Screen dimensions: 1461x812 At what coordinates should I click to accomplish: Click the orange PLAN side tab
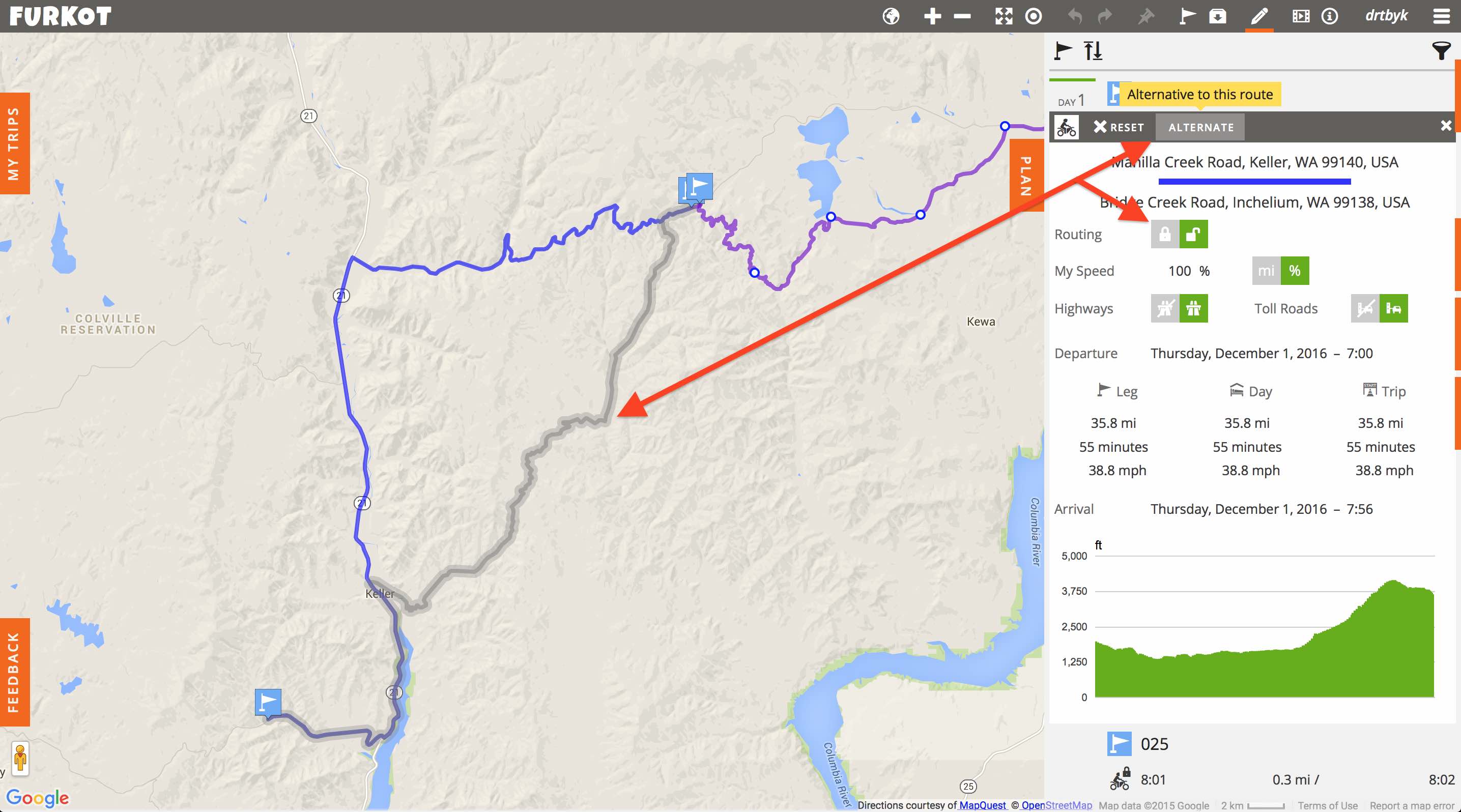(1026, 176)
